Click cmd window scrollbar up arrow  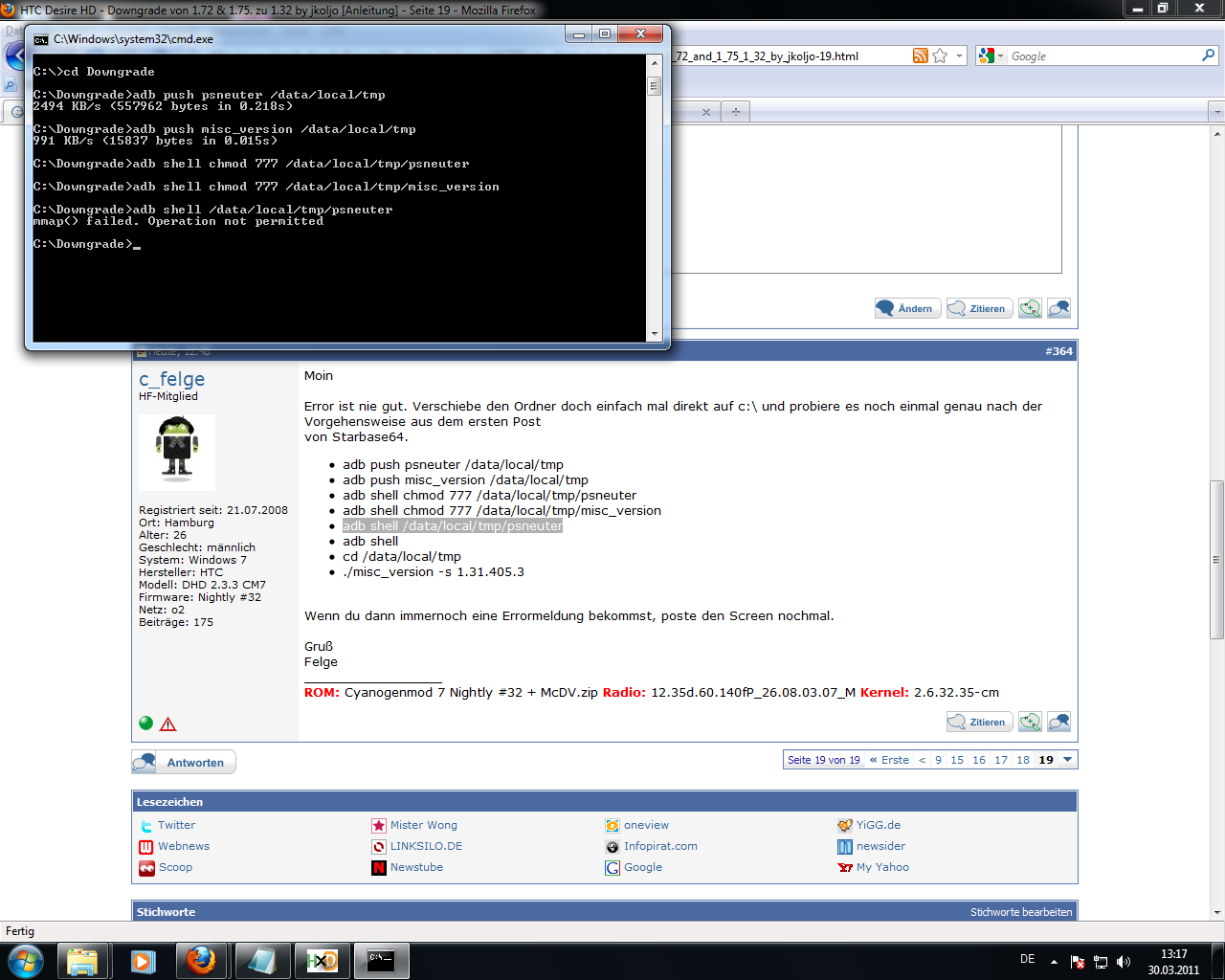655,63
